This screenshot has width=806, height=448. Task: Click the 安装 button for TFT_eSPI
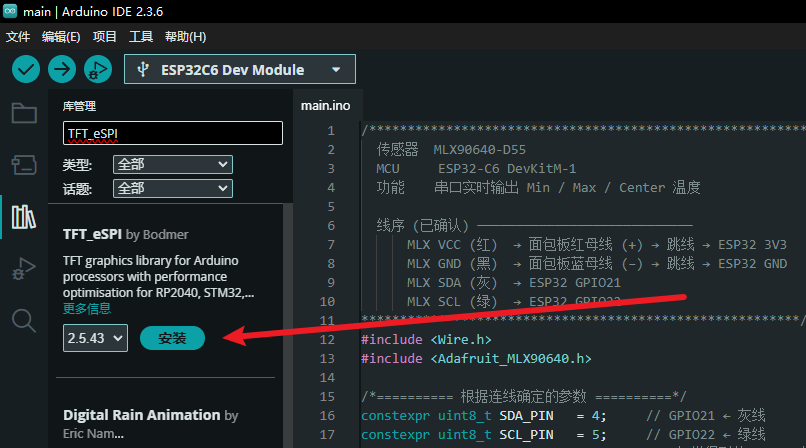tap(172, 338)
